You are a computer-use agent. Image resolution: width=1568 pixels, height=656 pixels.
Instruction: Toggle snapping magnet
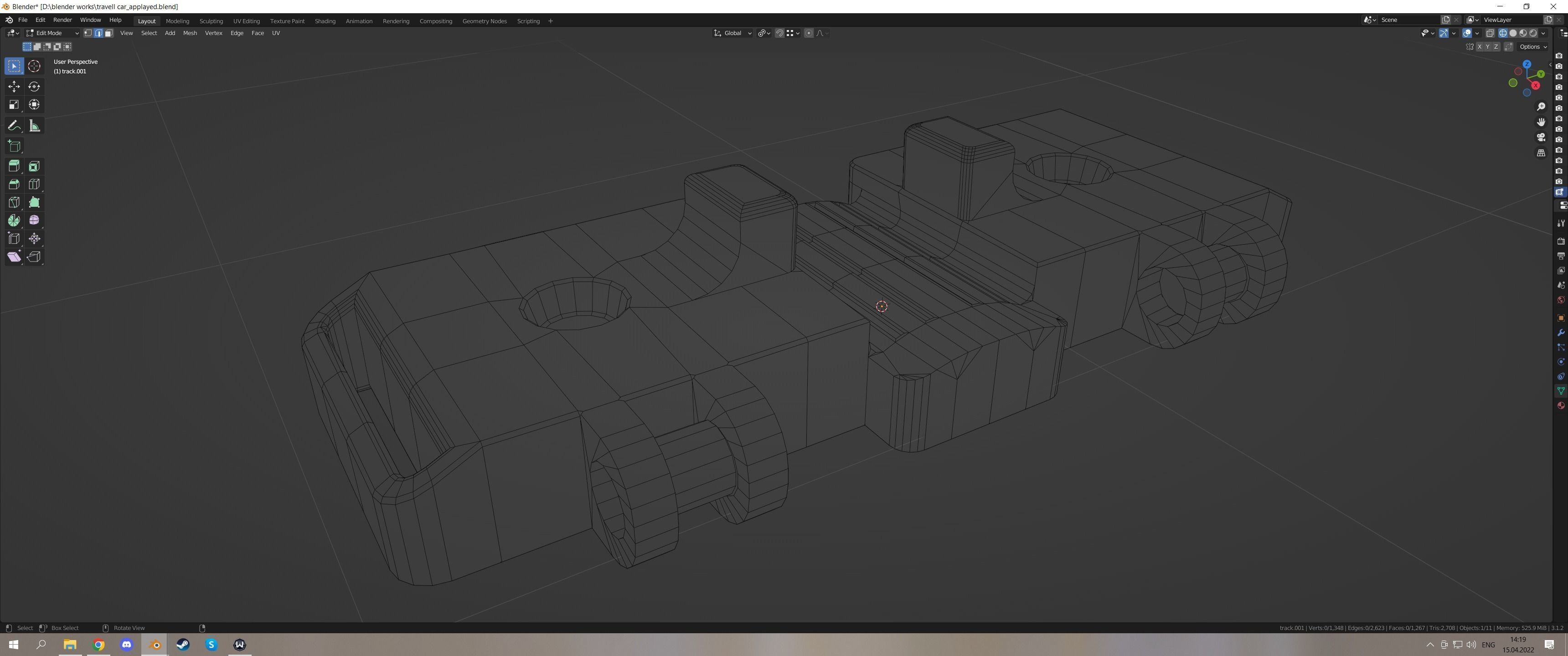tap(780, 33)
